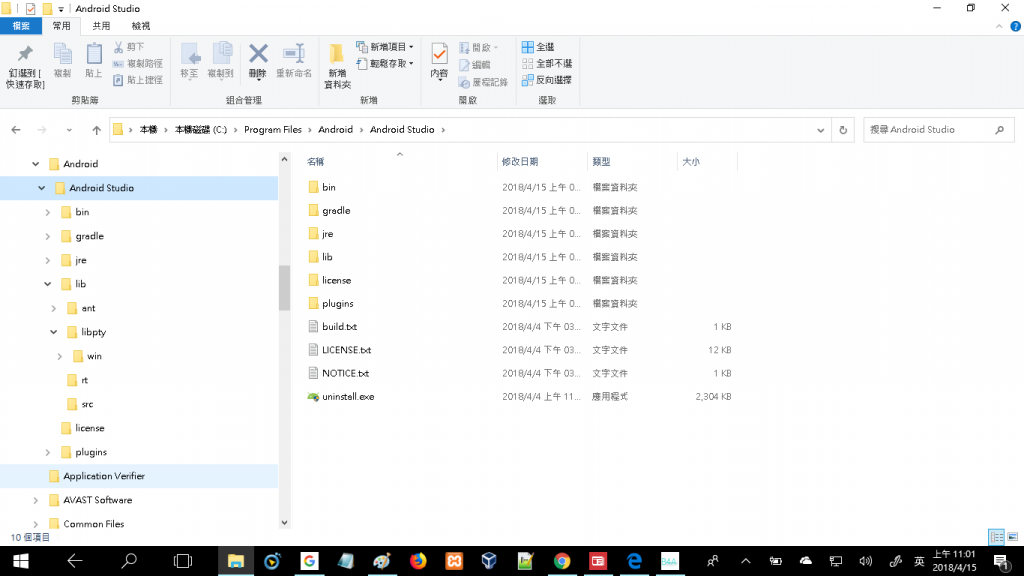Viewport: 1024px width, 576px height.
Task: Collapse the libpty tree node
Action: click(54, 332)
